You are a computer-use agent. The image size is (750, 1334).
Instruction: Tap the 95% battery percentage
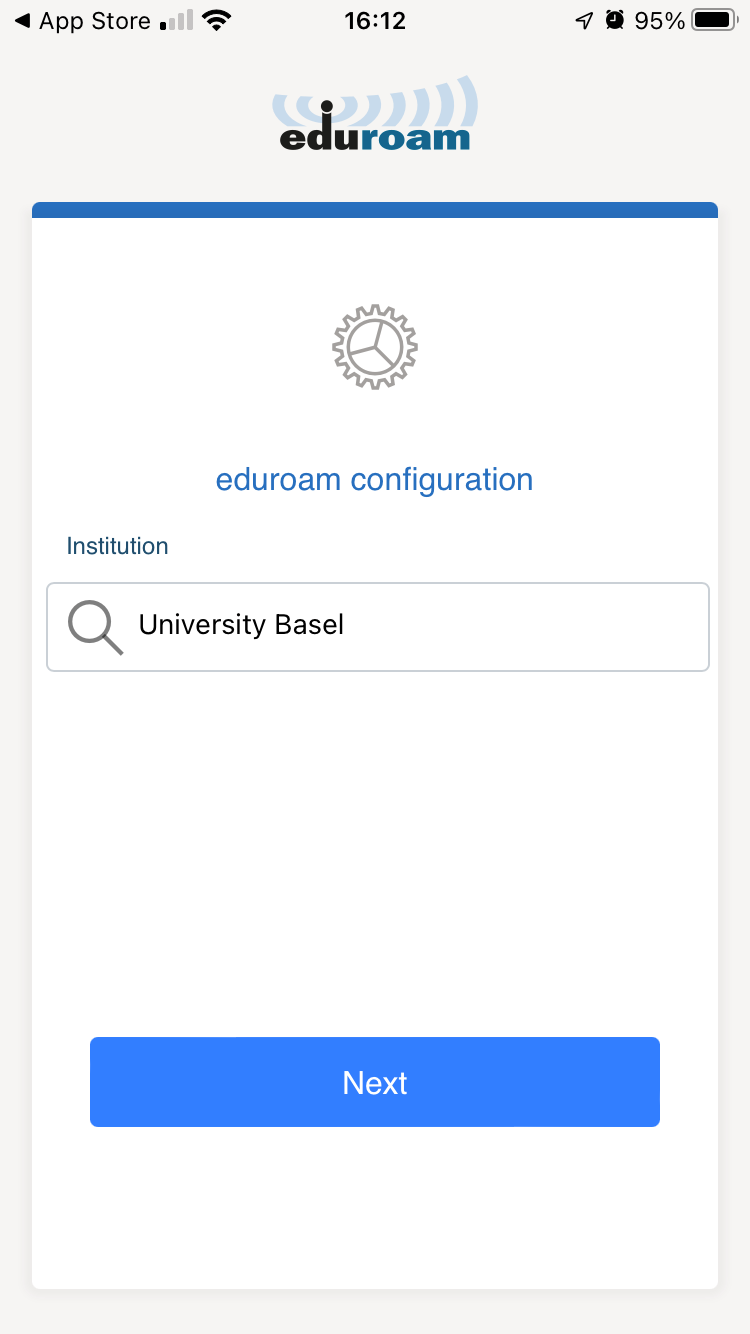660,21
